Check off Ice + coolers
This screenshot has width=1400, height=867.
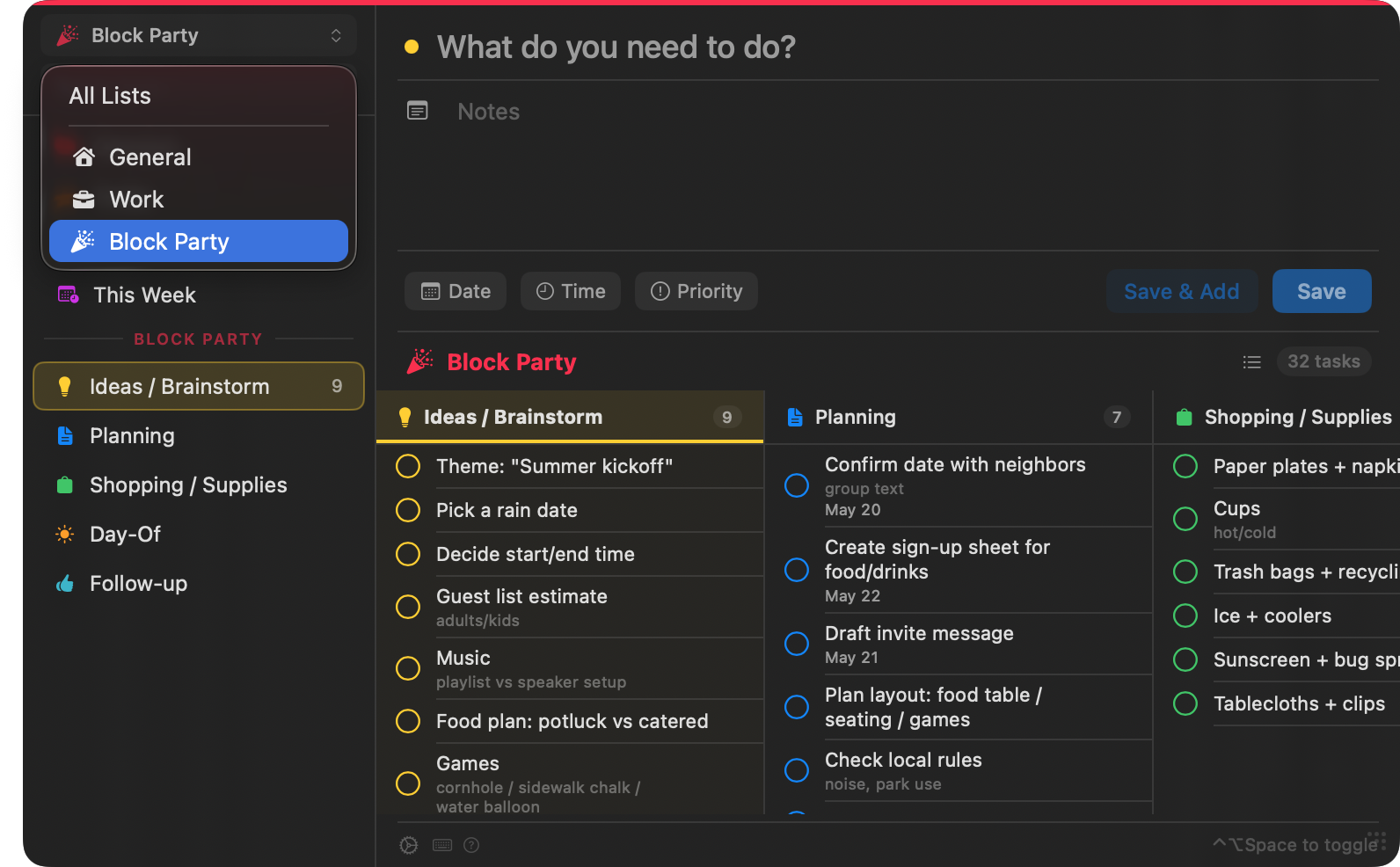pos(1185,616)
